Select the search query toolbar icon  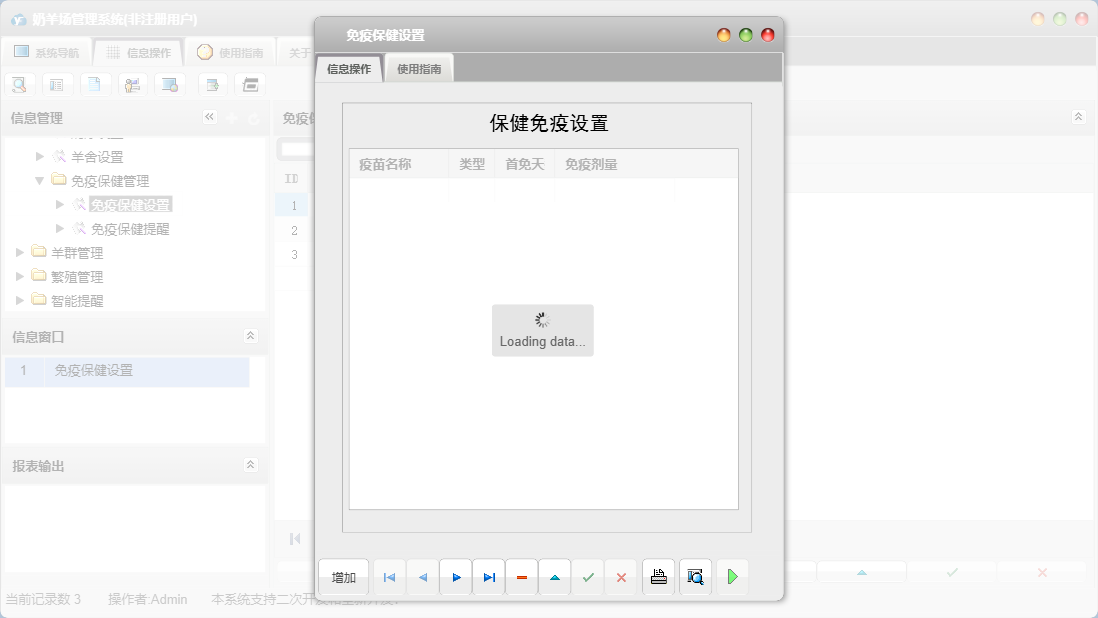pyautogui.click(x=19, y=84)
